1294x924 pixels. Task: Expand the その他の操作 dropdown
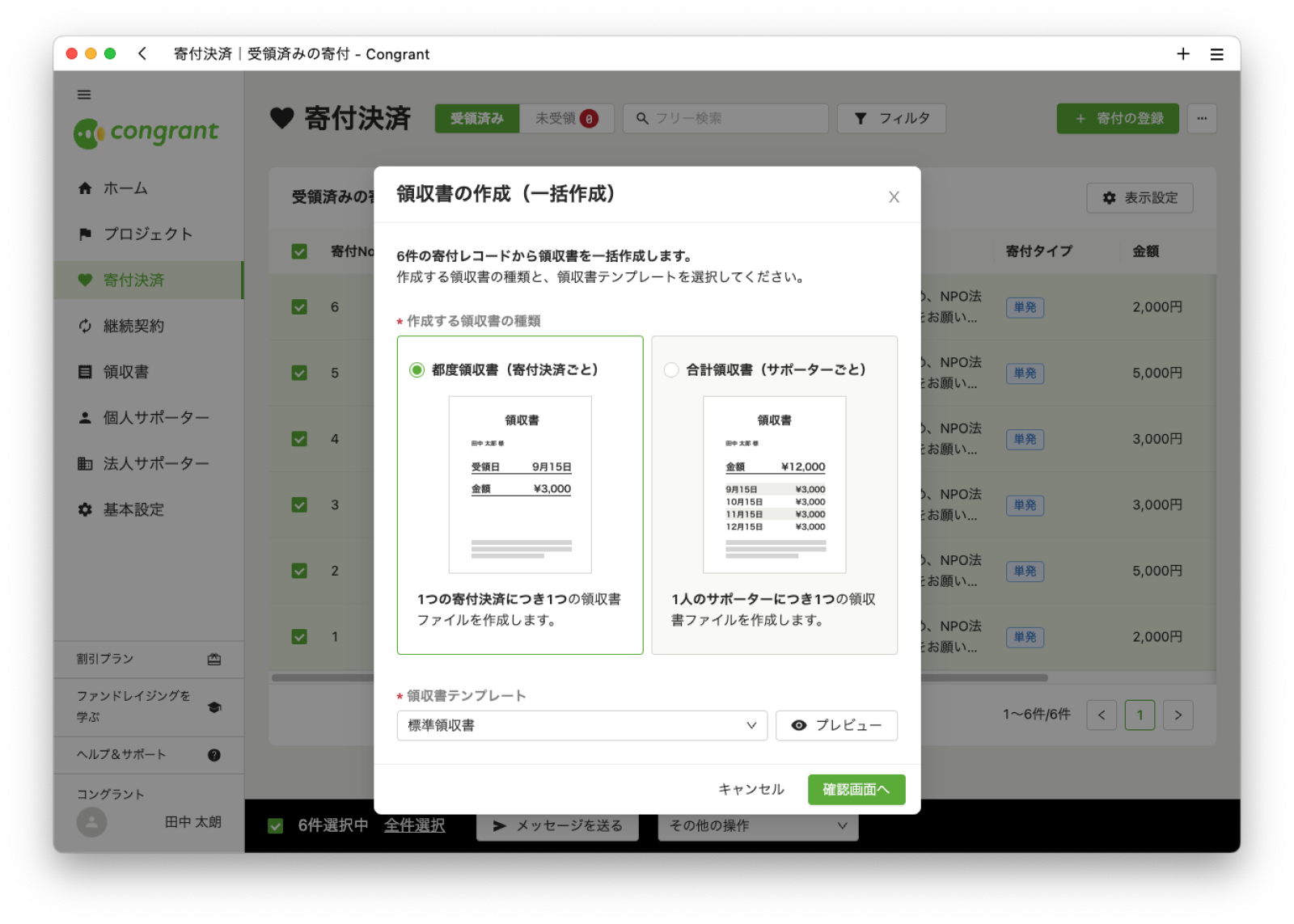coord(758,825)
